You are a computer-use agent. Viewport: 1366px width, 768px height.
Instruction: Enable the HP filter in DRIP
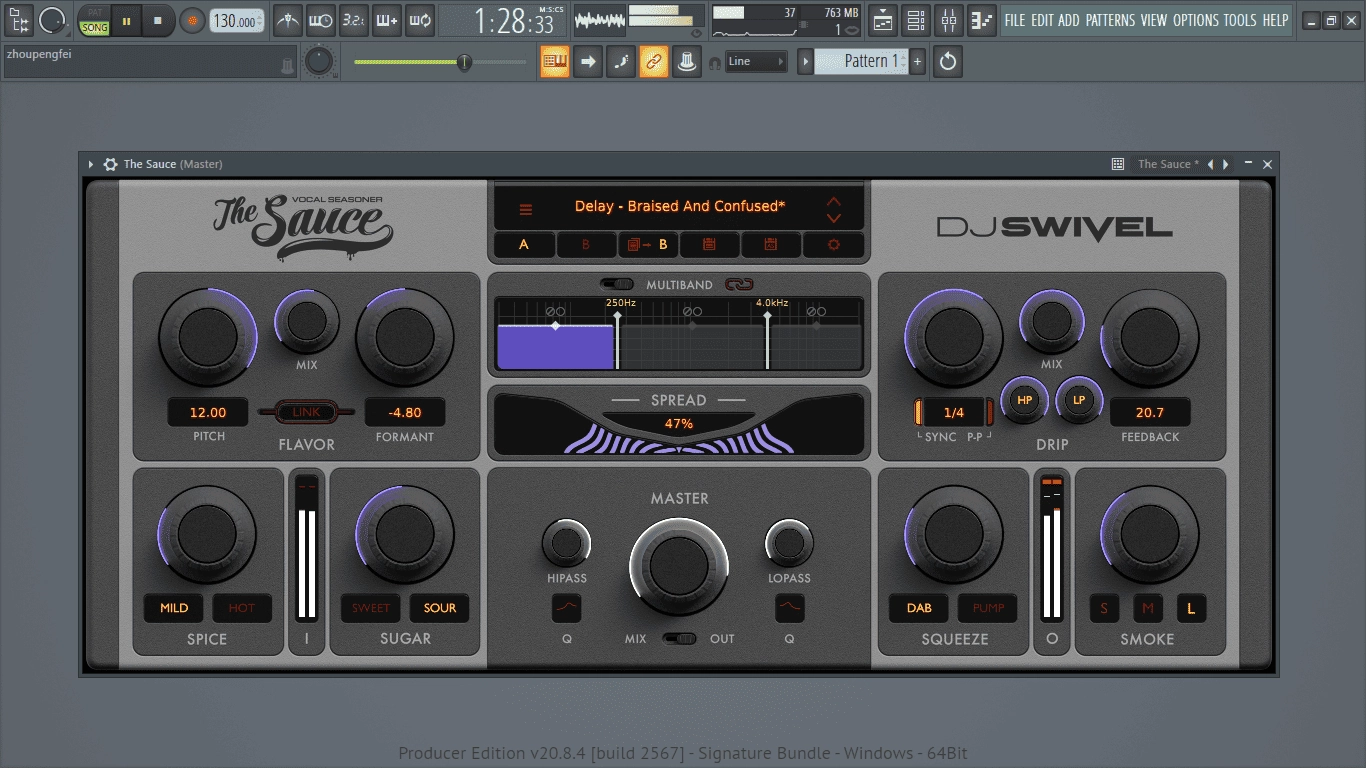pos(1024,400)
